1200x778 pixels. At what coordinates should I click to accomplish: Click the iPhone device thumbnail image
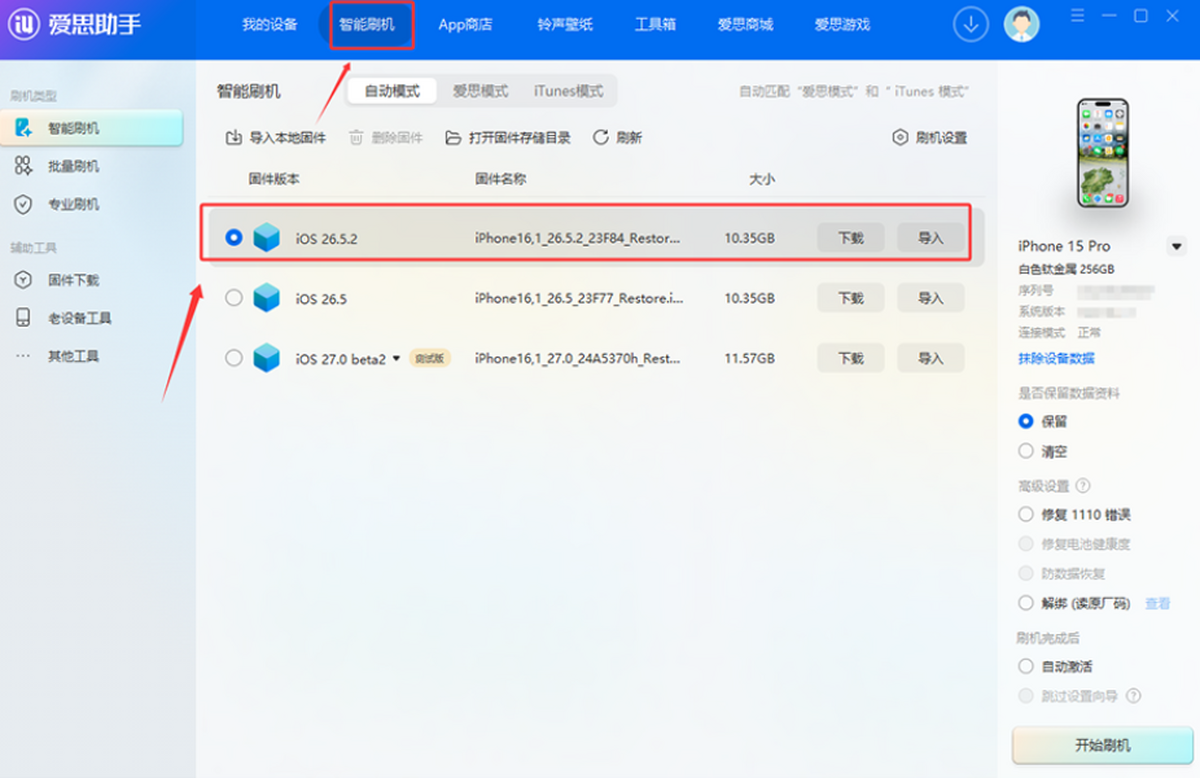point(1103,152)
